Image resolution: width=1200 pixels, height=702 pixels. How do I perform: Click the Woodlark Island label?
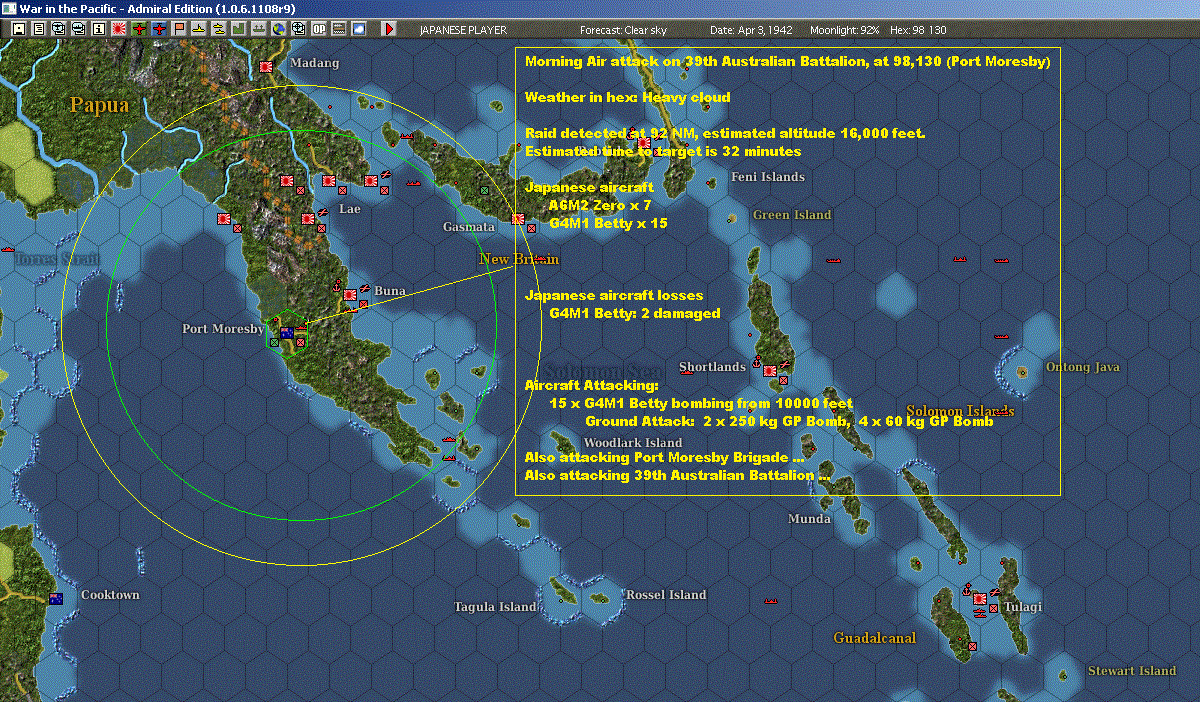click(x=632, y=443)
